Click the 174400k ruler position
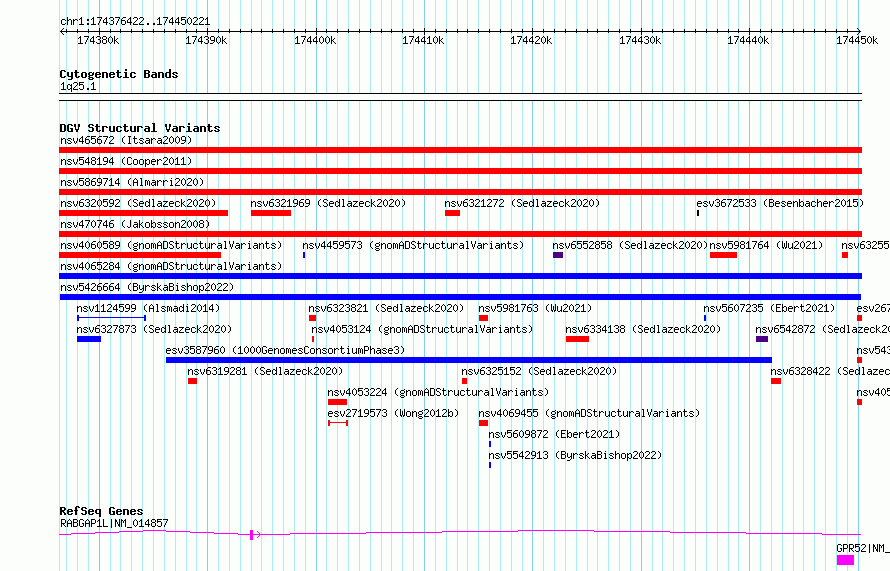 tap(315, 40)
